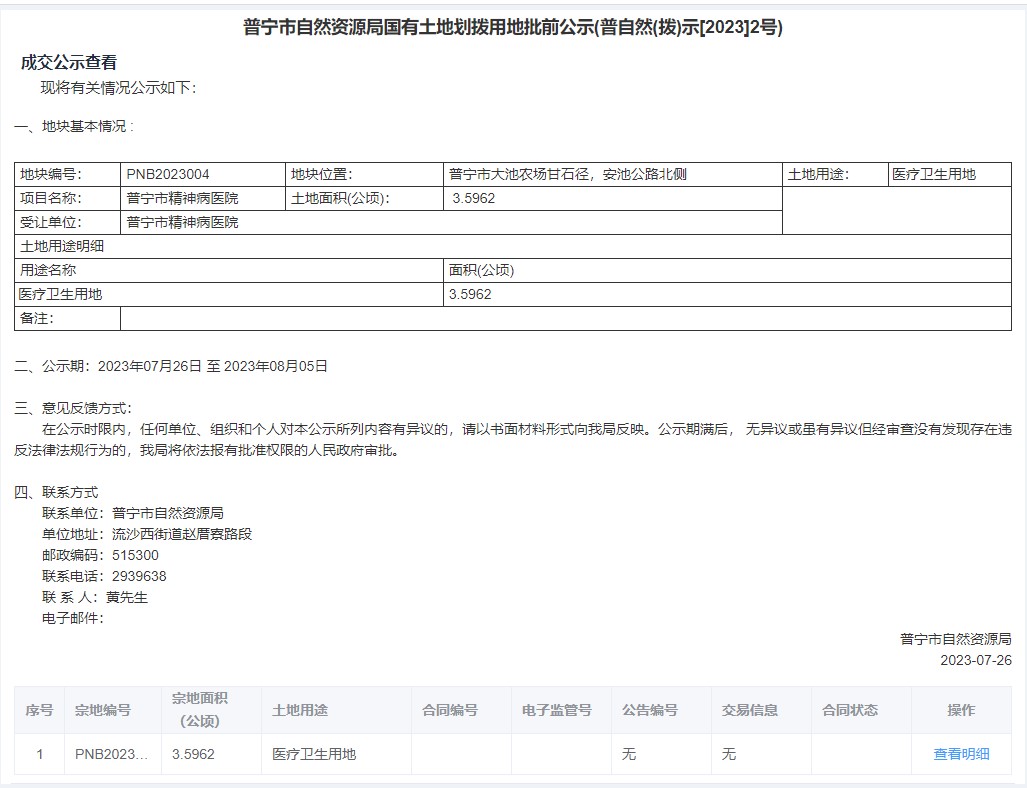Click the 备注 label cell

(67, 318)
